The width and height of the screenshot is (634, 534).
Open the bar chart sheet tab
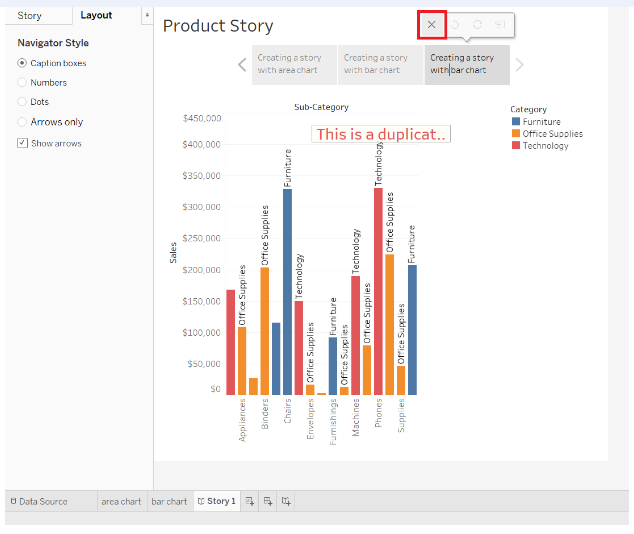tap(169, 501)
